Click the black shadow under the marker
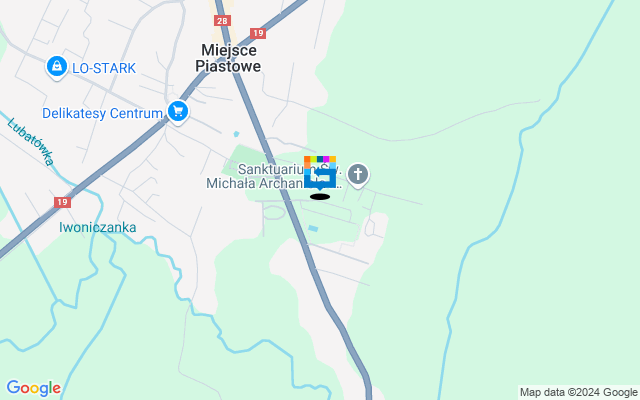This screenshot has width=640, height=400. (x=320, y=197)
